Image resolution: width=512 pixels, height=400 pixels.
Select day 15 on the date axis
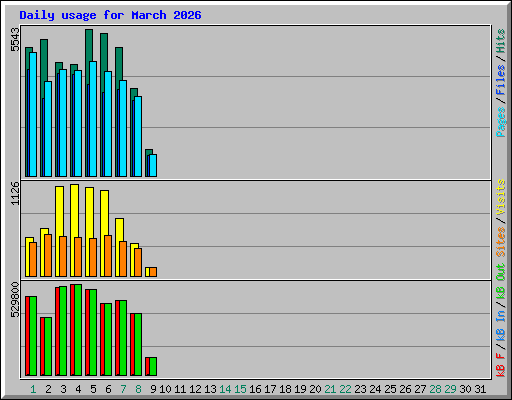tap(240, 389)
